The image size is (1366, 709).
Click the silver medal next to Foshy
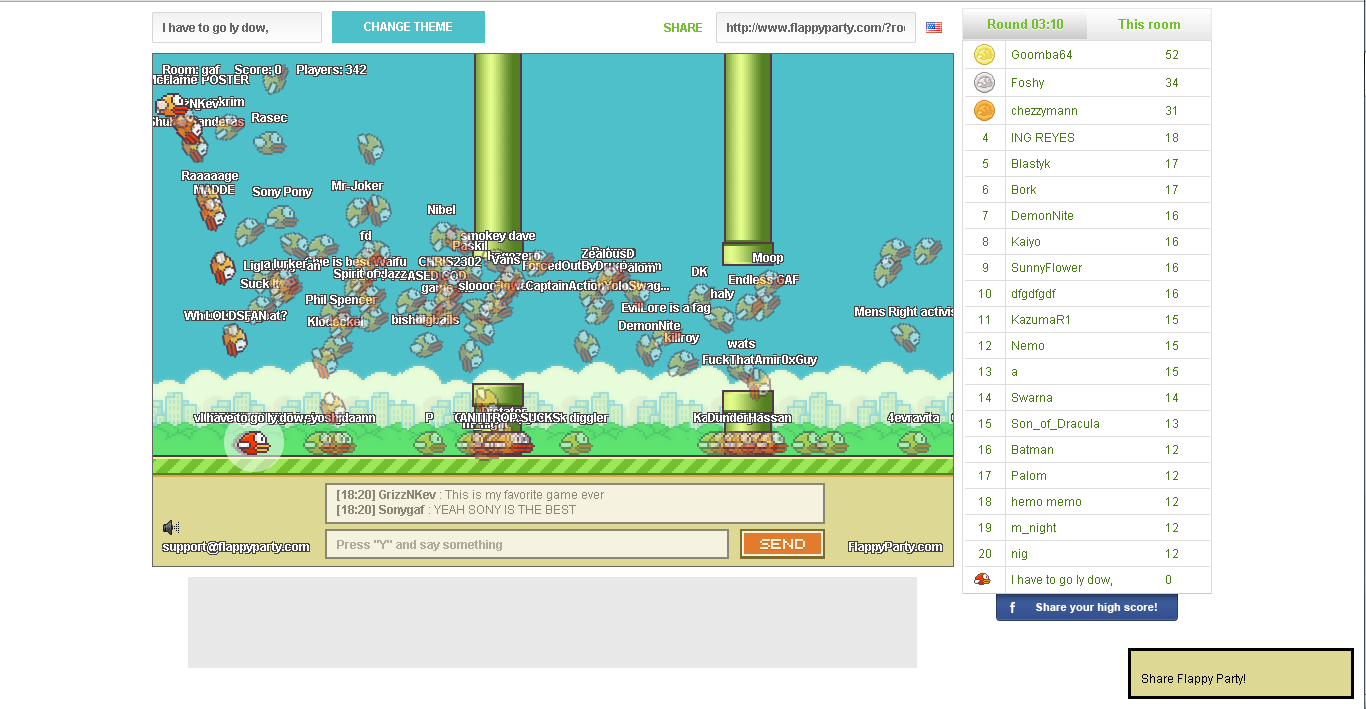point(984,83)
